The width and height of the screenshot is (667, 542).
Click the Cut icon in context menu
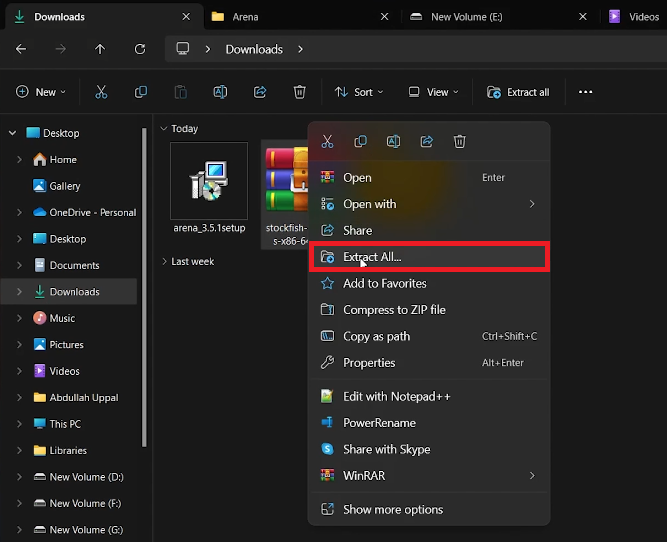(x=327, y=142)
